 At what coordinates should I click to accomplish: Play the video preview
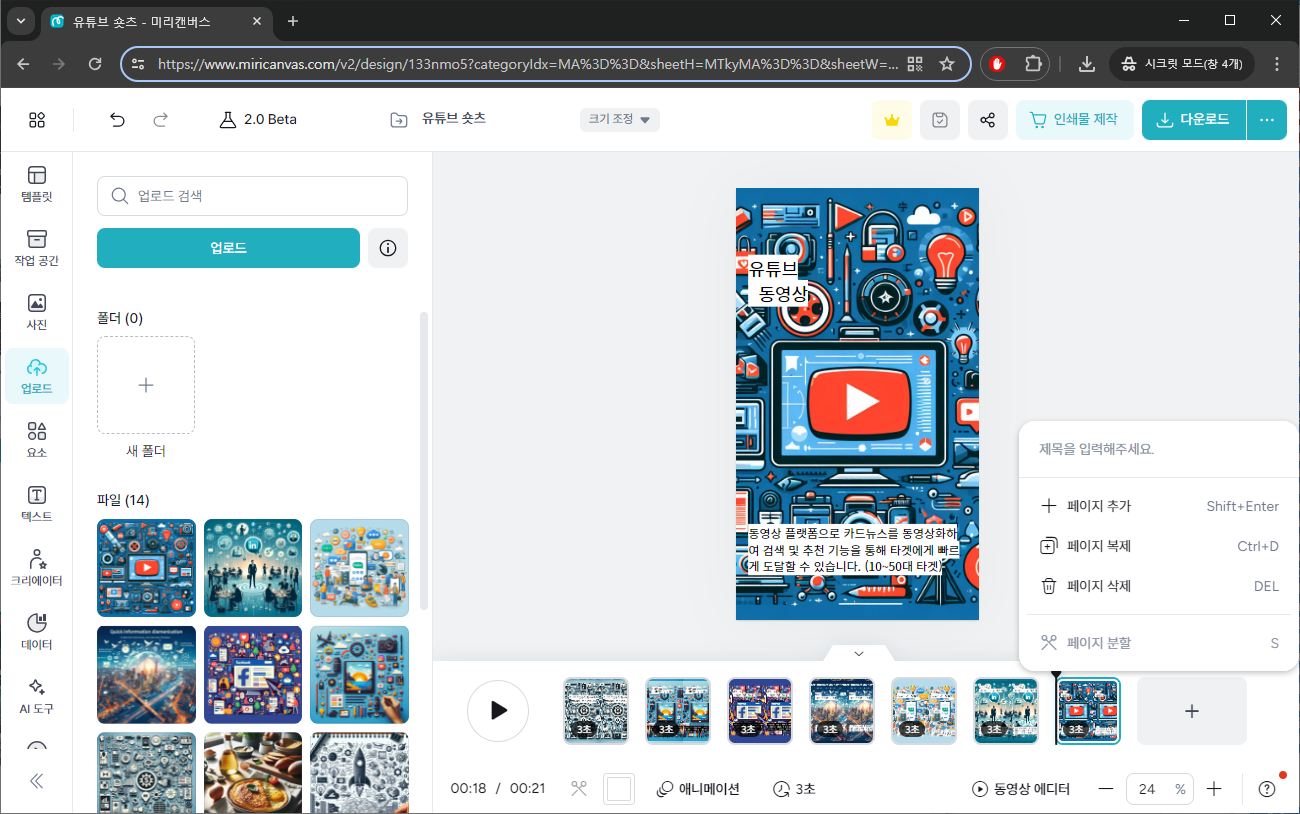click(498, 711)
